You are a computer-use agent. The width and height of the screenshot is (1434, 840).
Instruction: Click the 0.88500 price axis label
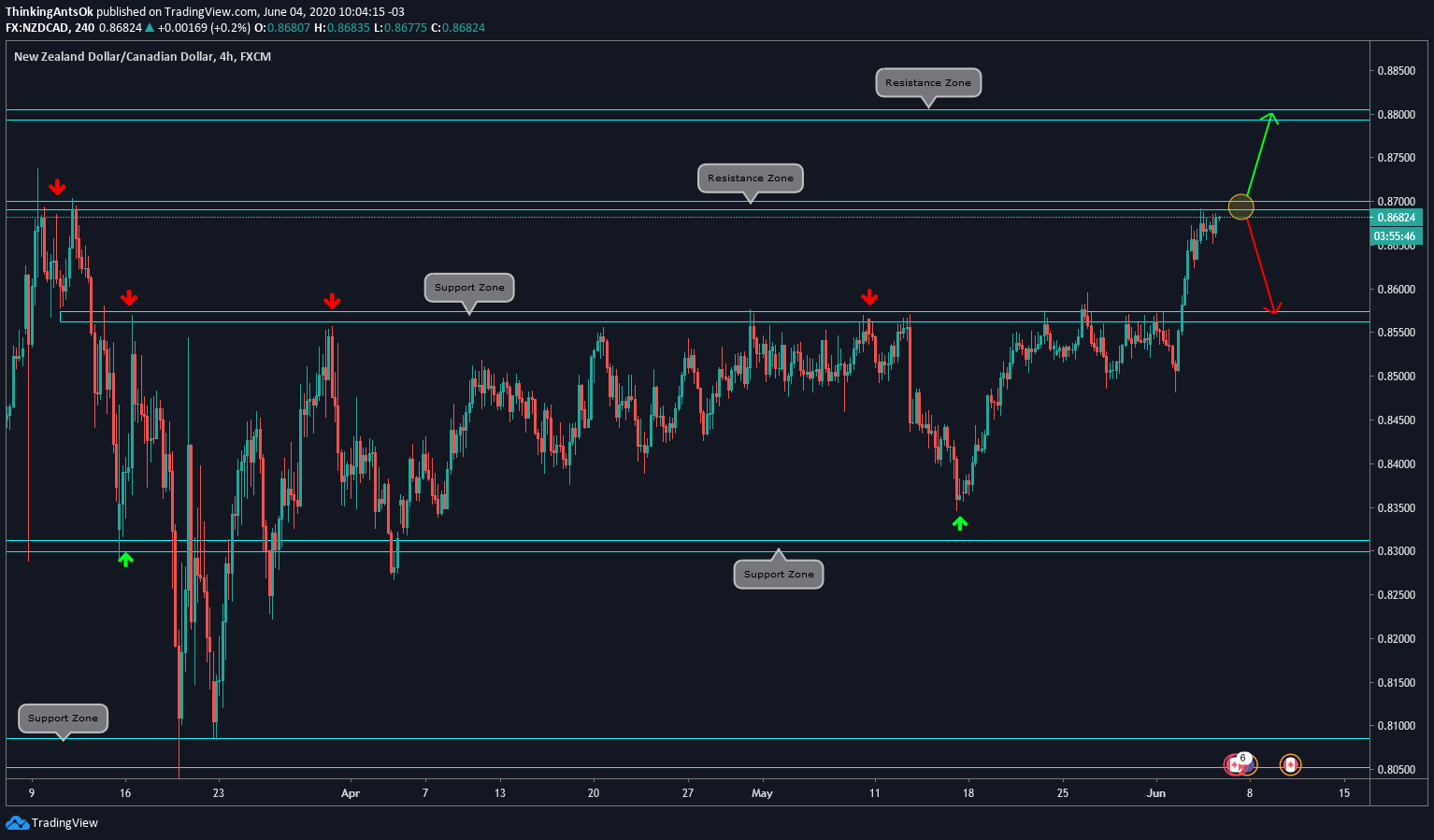(1396, 71)
